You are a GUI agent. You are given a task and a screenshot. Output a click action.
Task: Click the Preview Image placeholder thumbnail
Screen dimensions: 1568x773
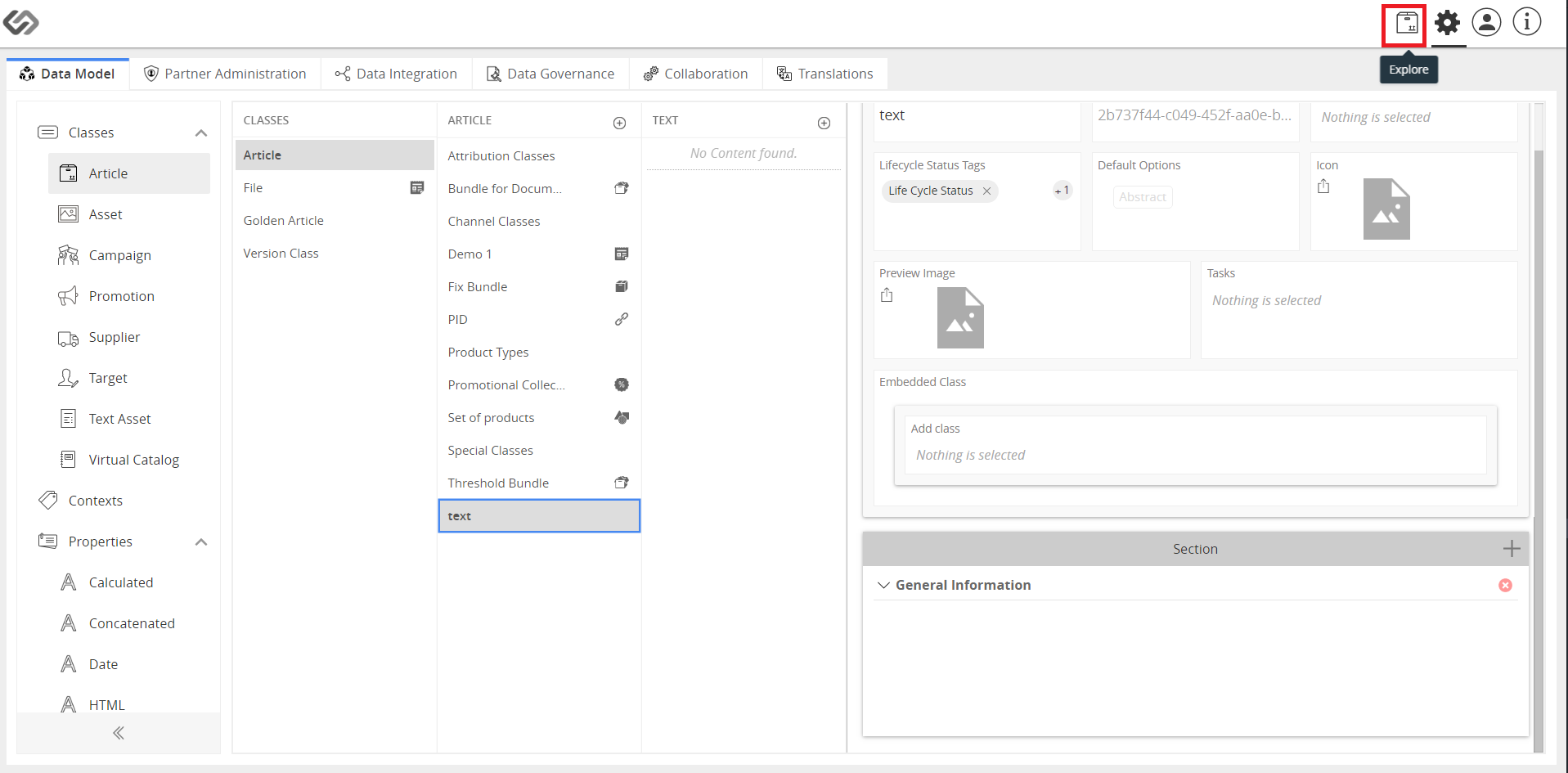point(960,317)
